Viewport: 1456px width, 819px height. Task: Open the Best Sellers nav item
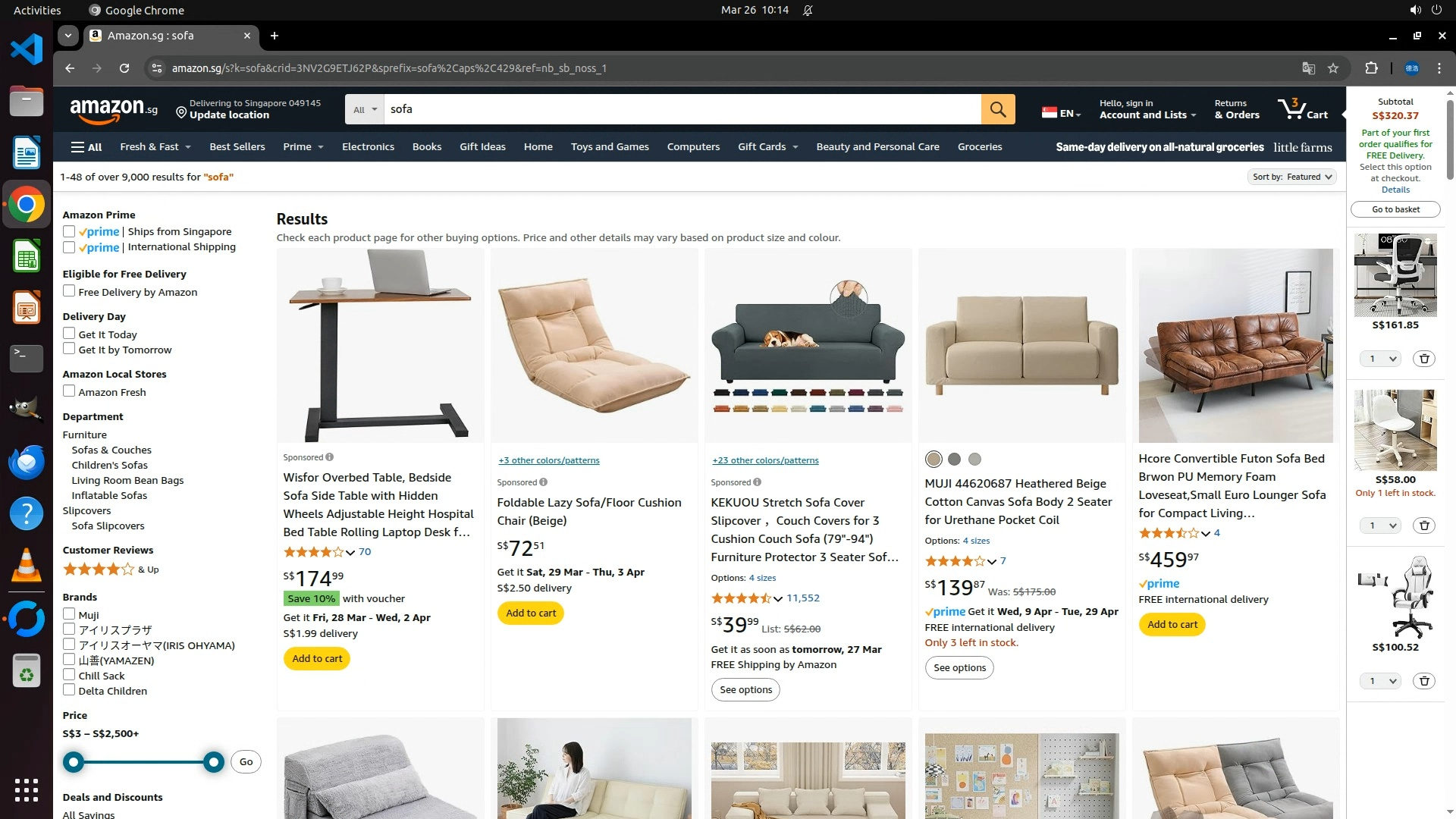point(237,147)
